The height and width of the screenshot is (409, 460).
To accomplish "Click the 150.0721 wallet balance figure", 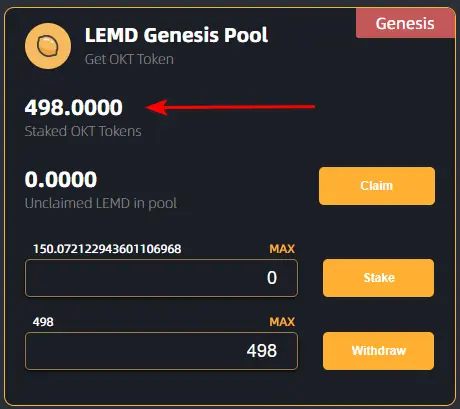I will pyautogui.click(x=107, y=249).
